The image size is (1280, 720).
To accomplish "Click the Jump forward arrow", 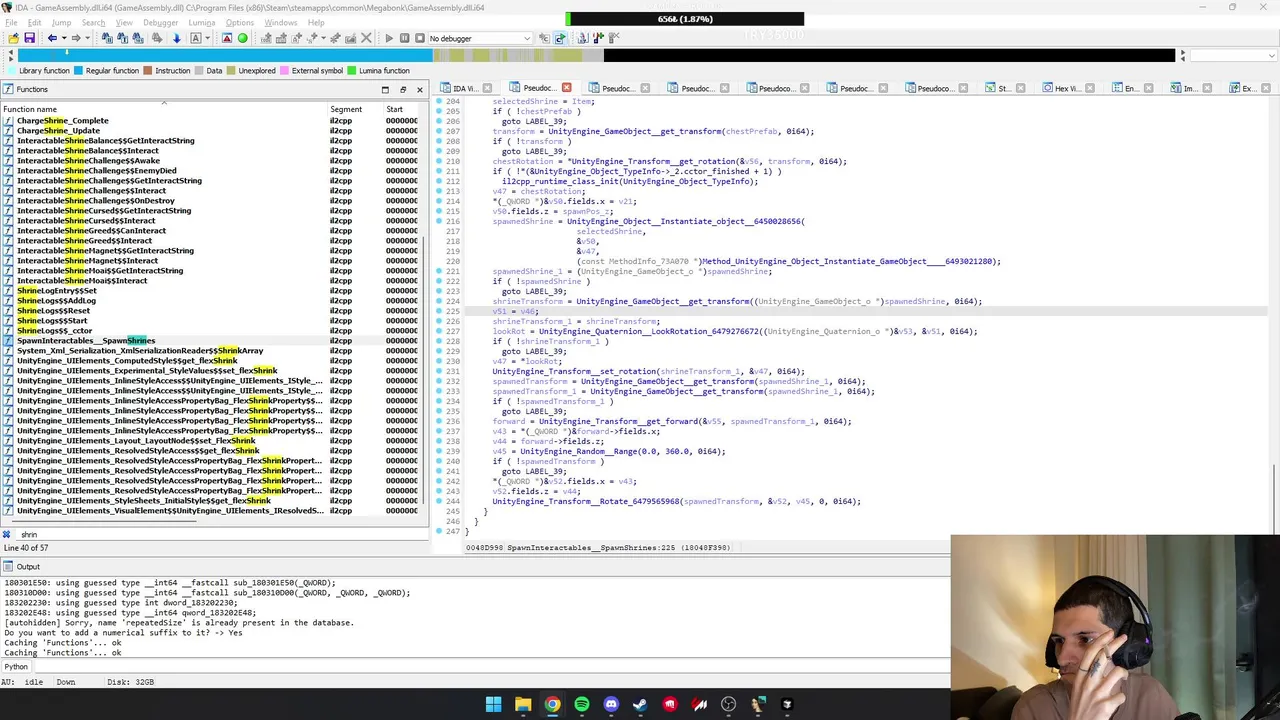I will (76, 38).
